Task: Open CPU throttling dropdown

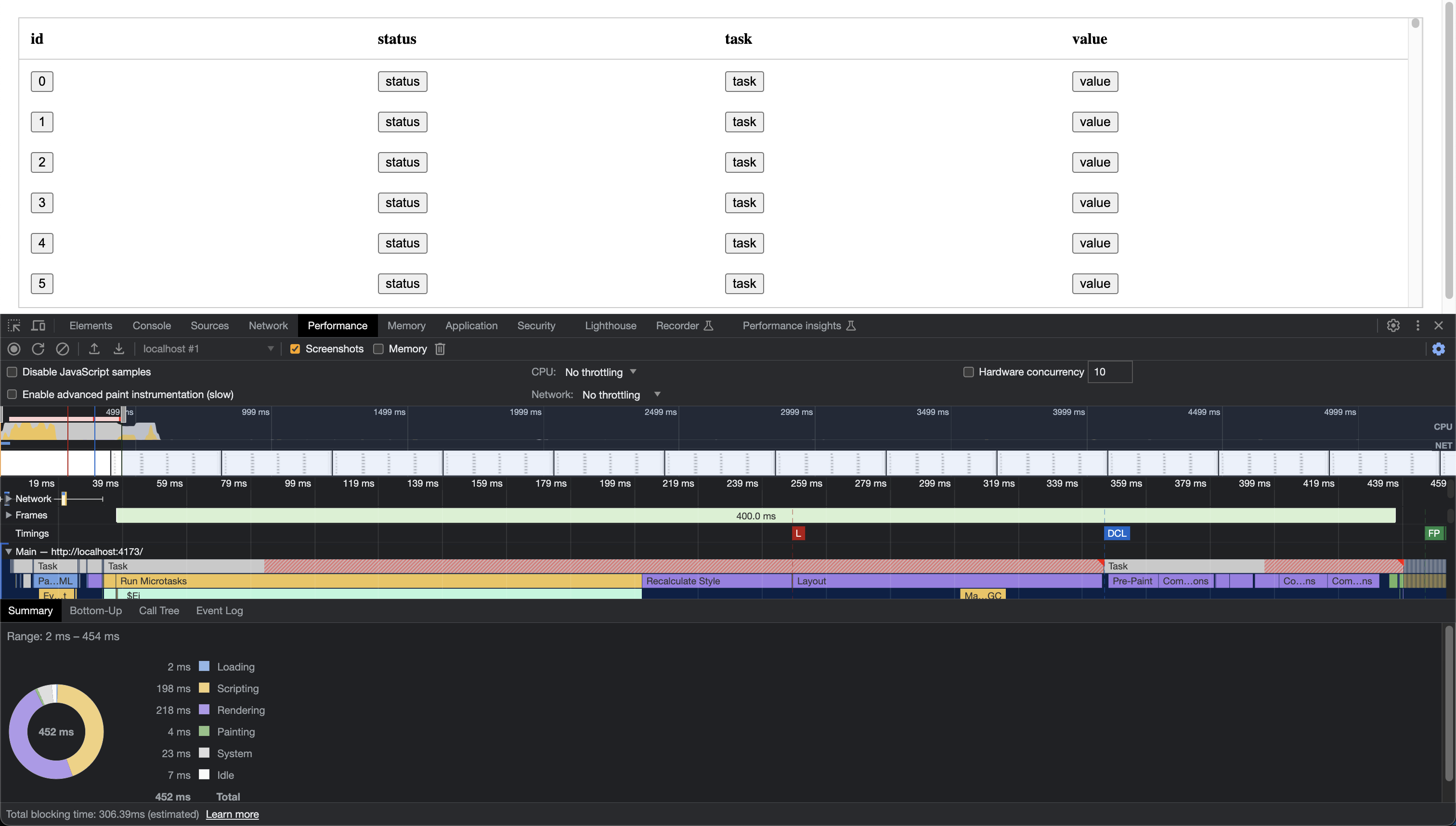Action: tap(601, 372)
